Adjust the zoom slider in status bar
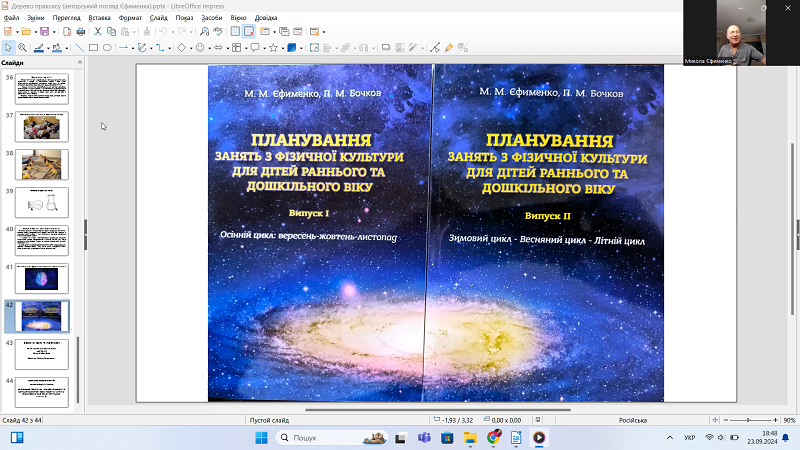Screen dimensions: 800x450 [750, 420]
